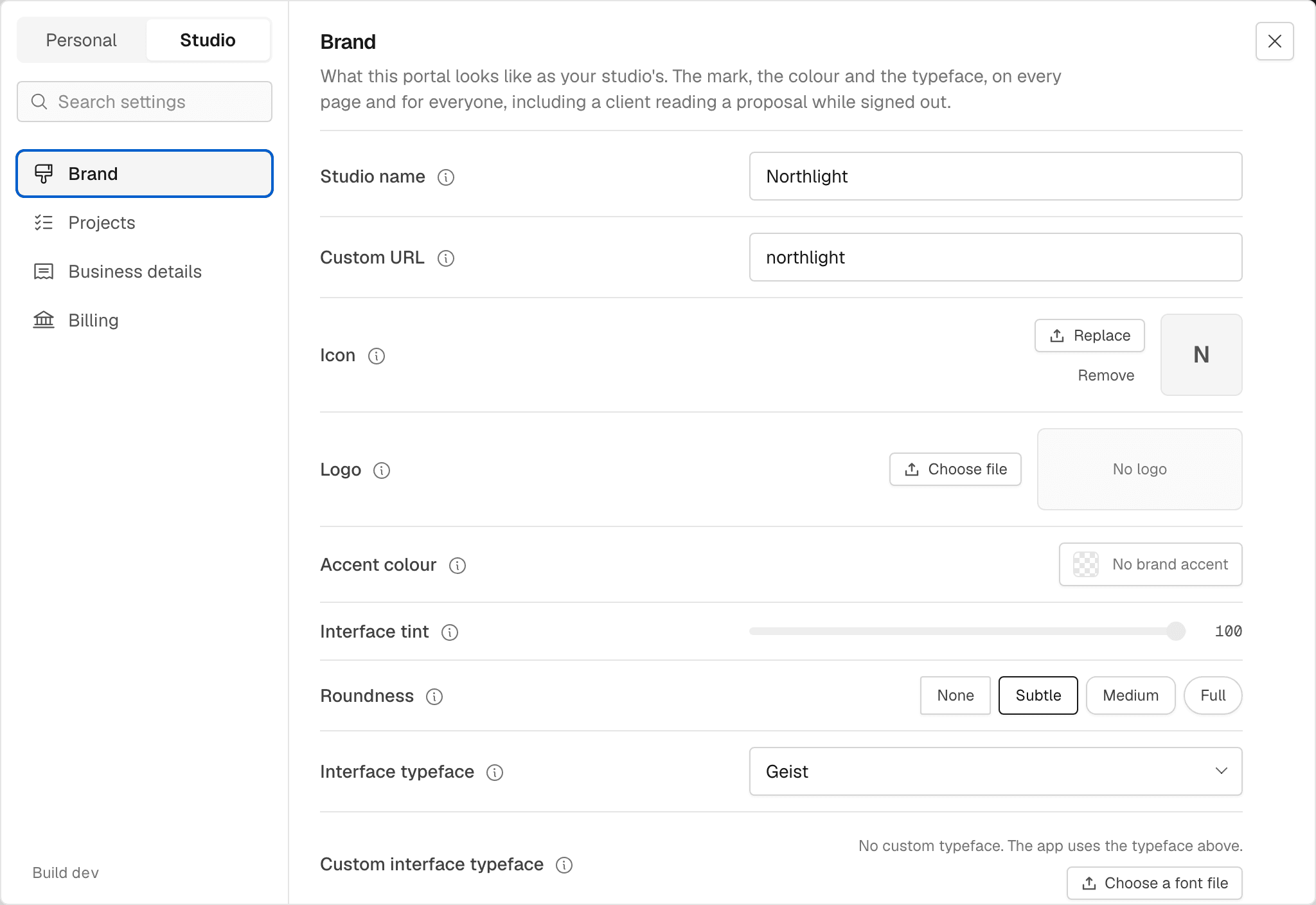Click the info icon next to Roundness
This screenshot has height=905, width=1316.
coord(434,696)
